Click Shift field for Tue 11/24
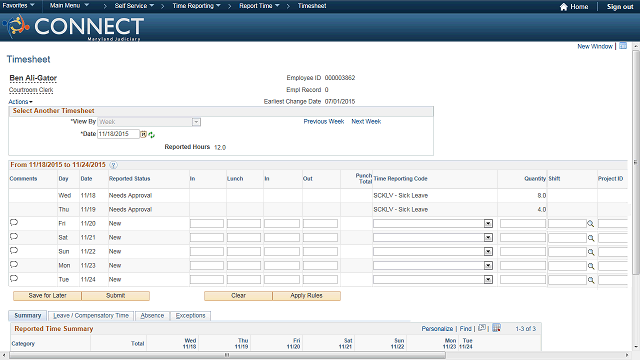This screenshot has width=640, height=360. point(567,280)
